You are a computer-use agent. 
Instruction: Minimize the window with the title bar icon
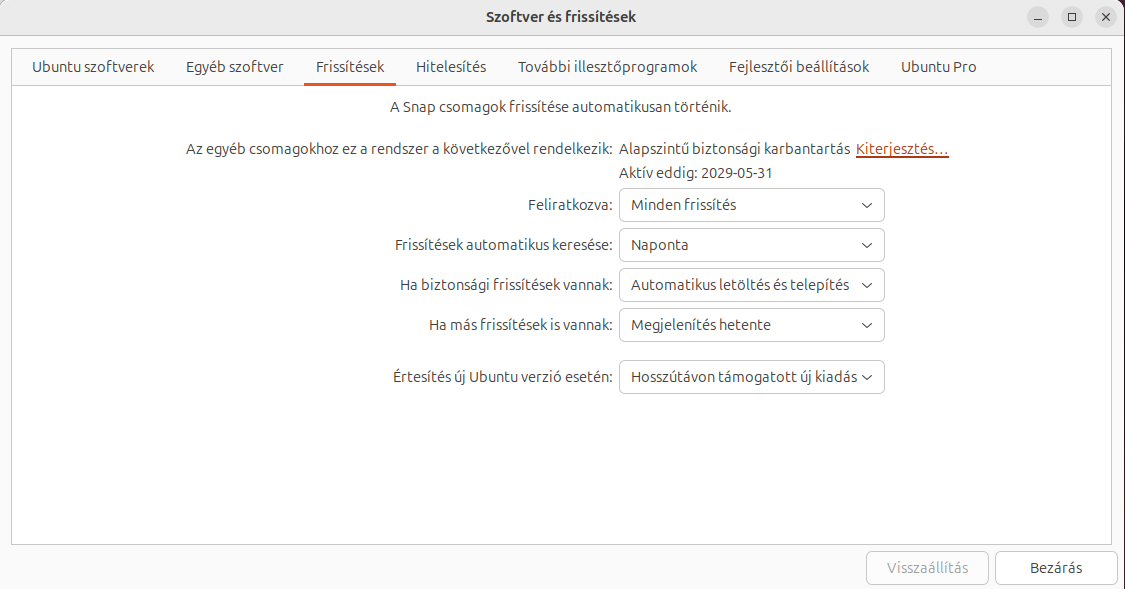pos(1039,17)
